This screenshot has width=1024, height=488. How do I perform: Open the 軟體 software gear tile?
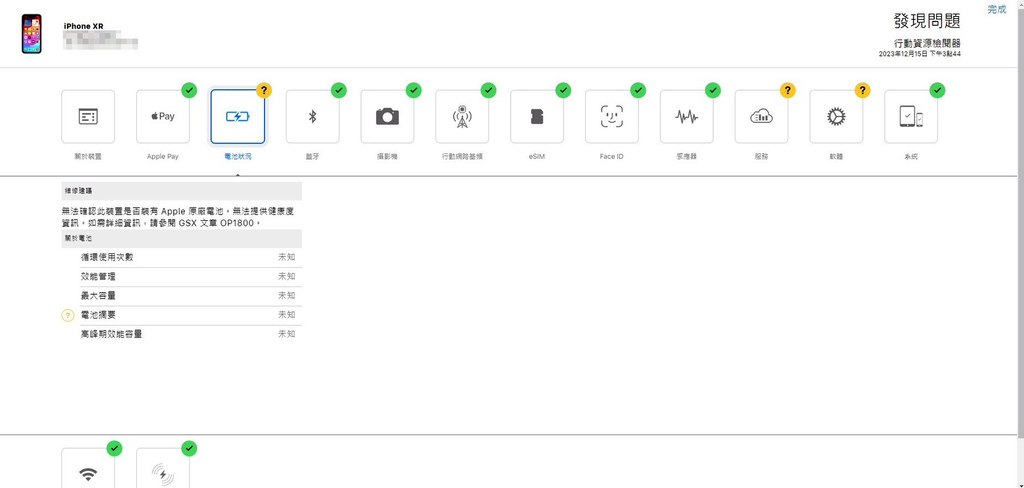tap(836, 117)
